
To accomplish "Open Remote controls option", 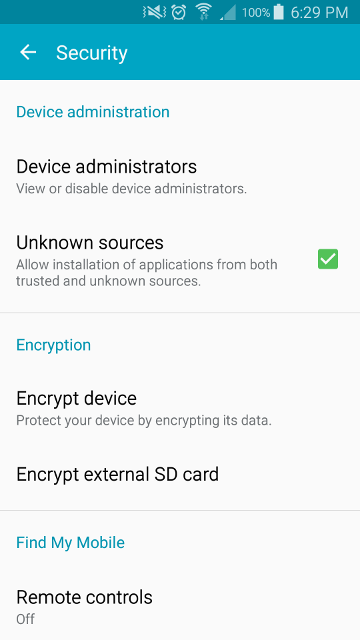I will (180, 607).
